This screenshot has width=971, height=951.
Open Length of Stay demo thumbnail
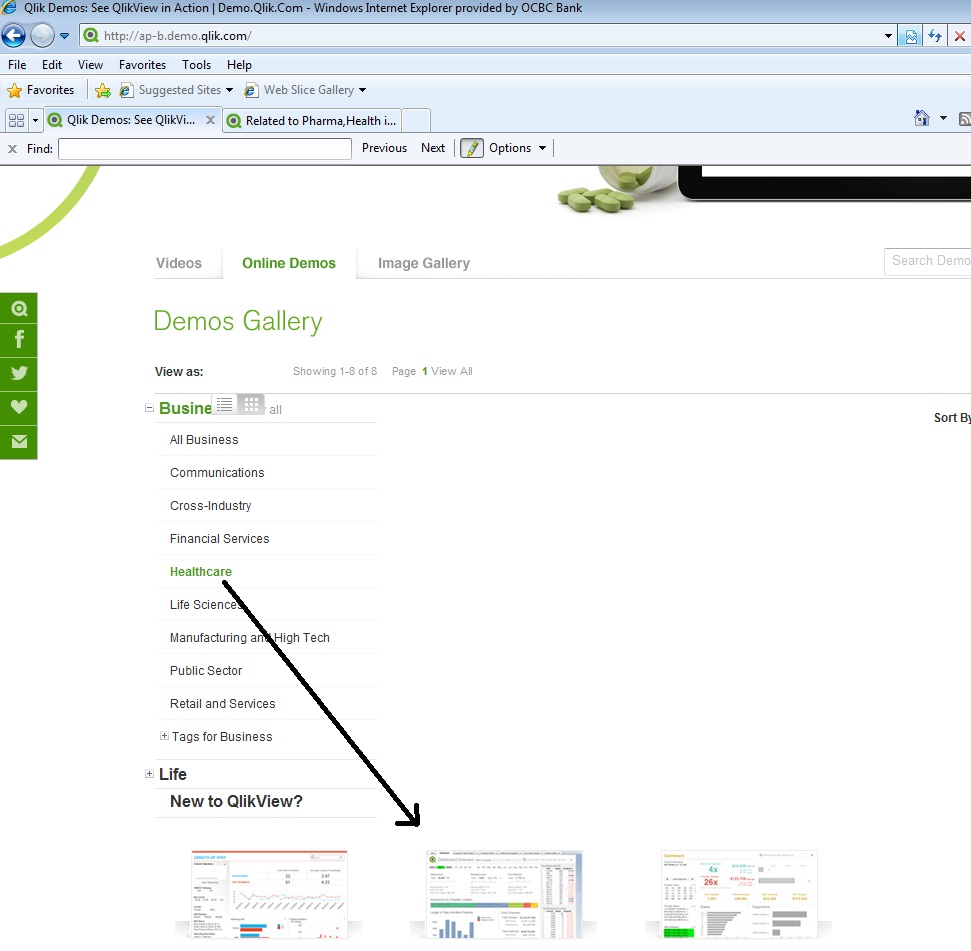point(269,895)
